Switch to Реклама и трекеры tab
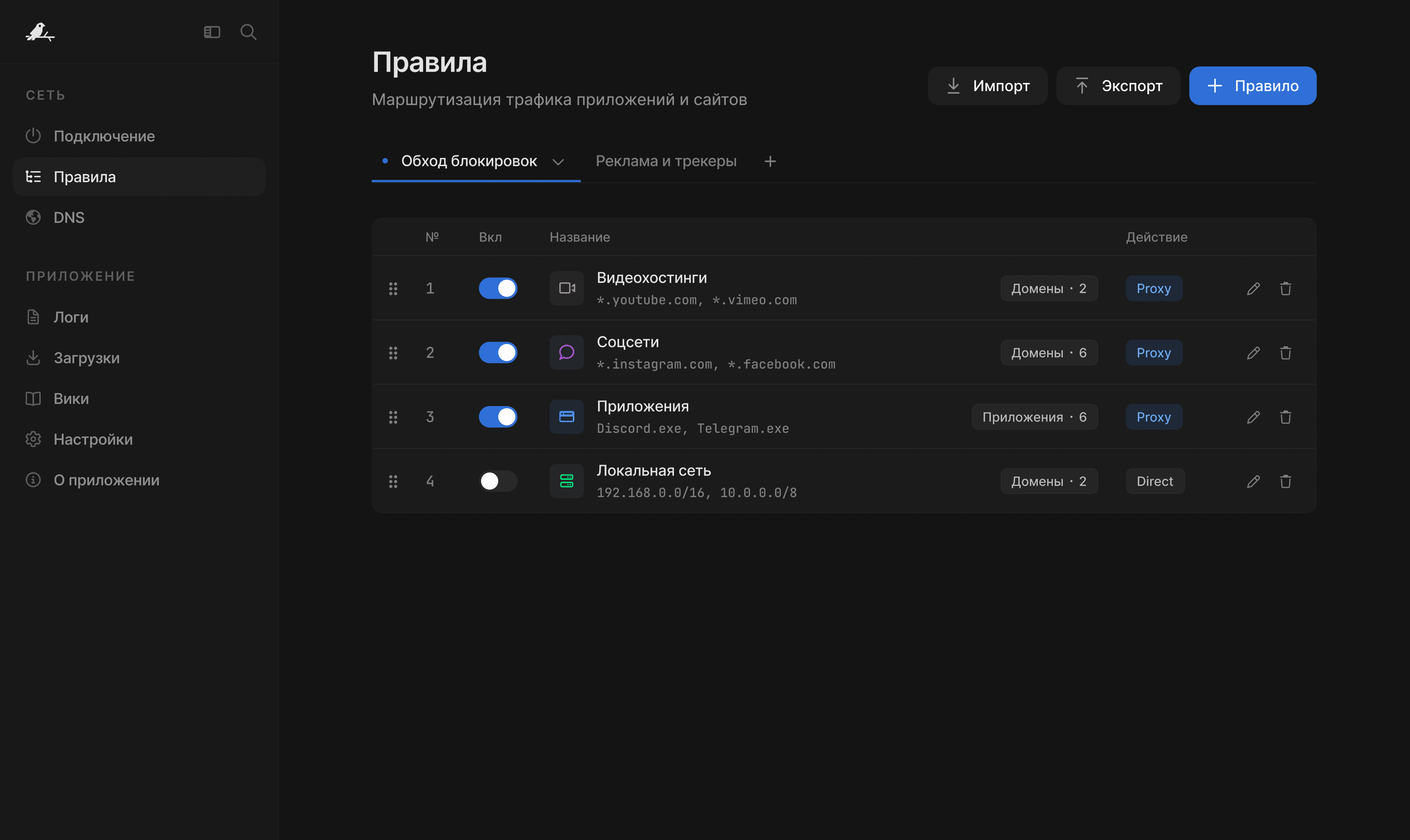The width and height of the screenshot is (1410, 840). pyautogui.click(x=666, y=161)
